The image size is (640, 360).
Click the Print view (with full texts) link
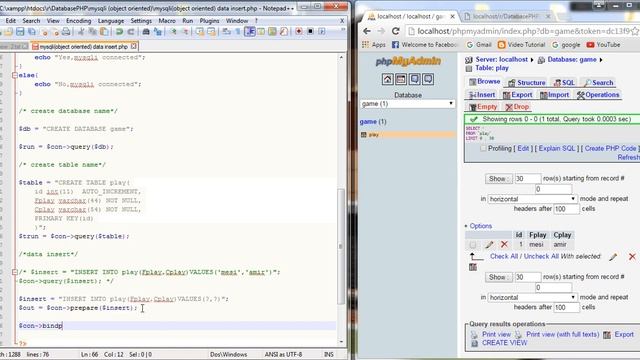(x=562, y=334)
